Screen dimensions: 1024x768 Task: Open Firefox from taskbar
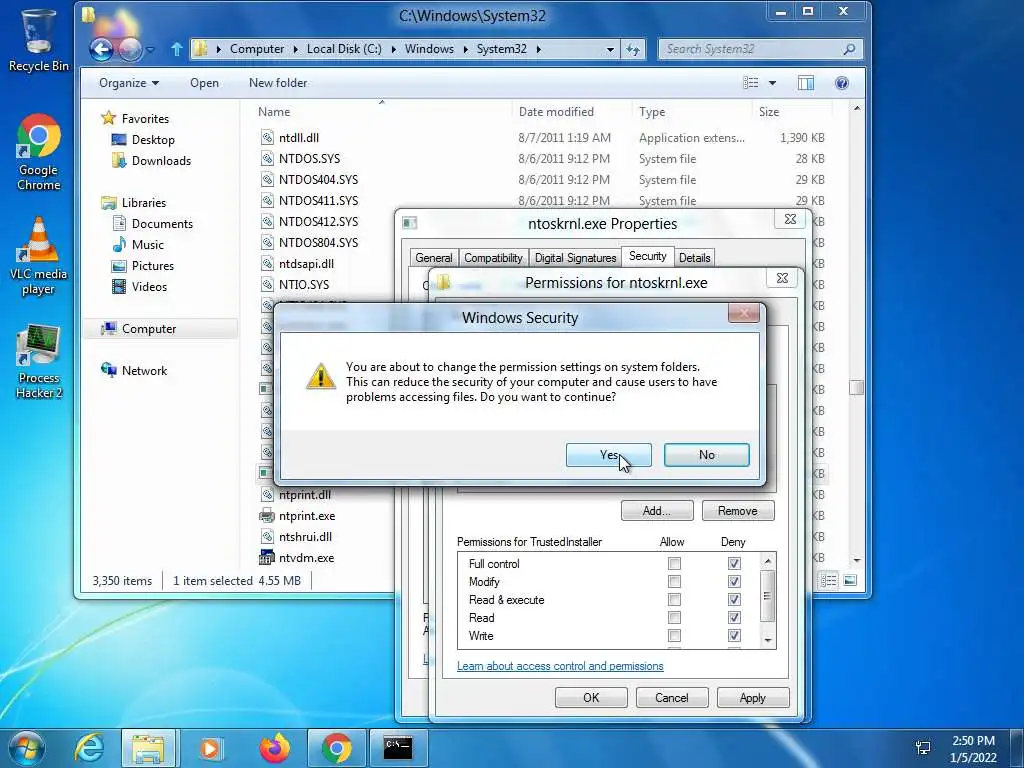(x=275, y=748)
